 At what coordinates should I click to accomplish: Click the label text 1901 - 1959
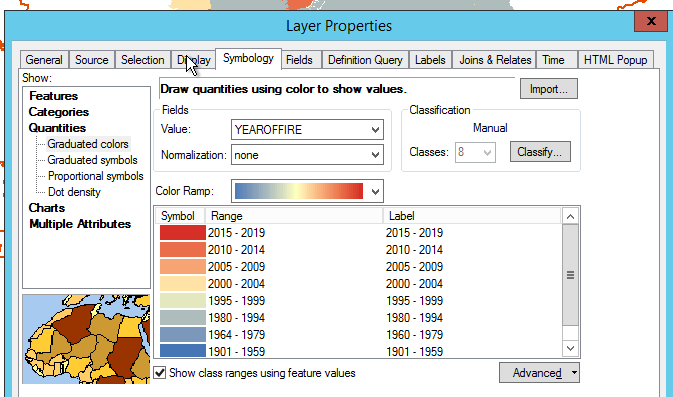414,352
